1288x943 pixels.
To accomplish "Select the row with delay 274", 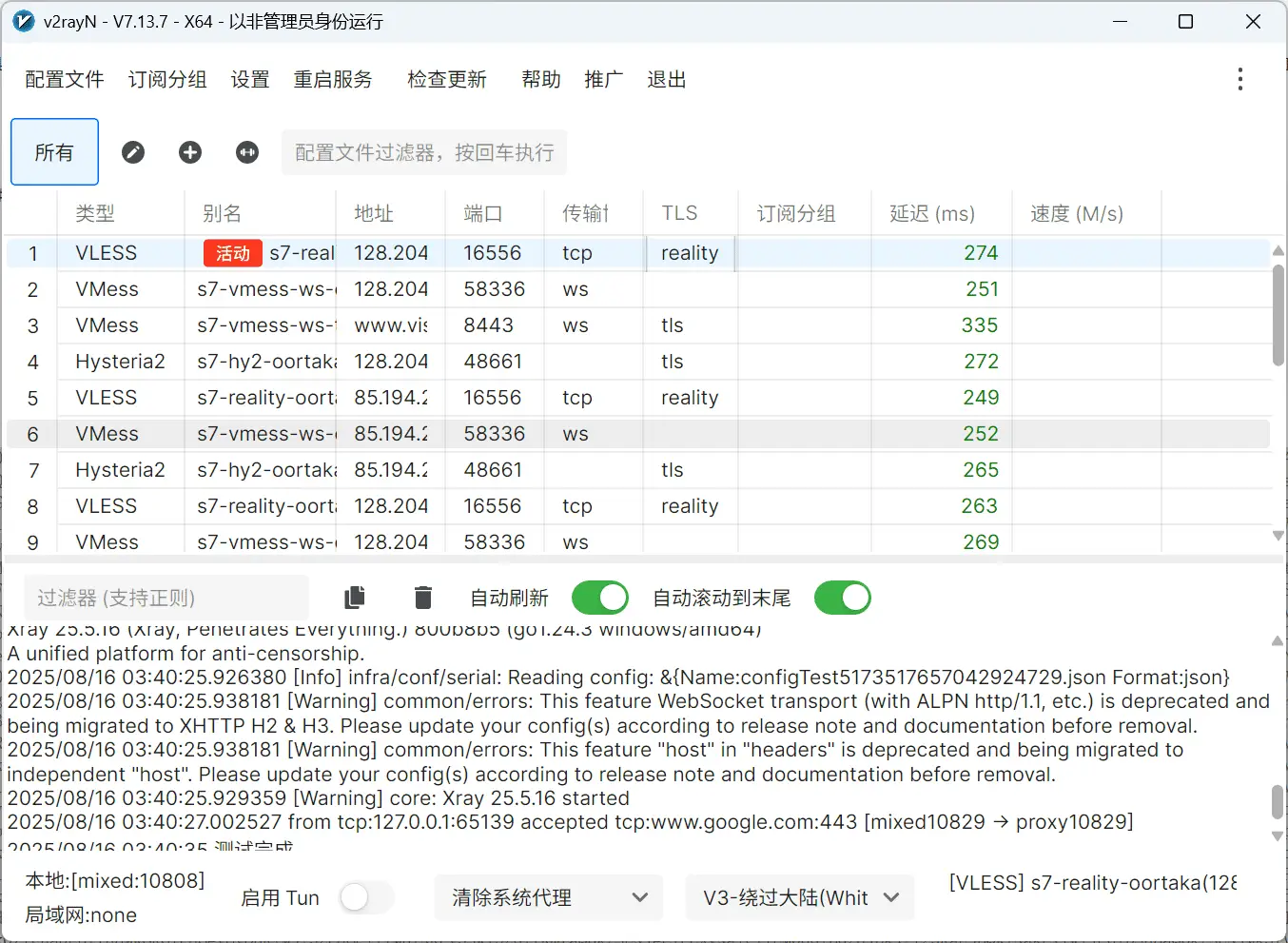I will [x=638, y=253].
